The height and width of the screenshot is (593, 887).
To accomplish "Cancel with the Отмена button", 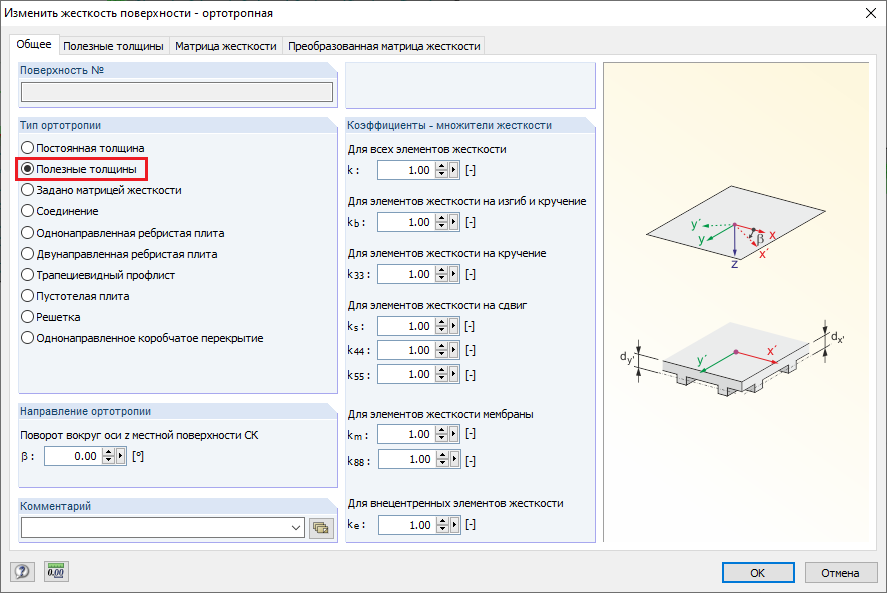I will 840,573.
